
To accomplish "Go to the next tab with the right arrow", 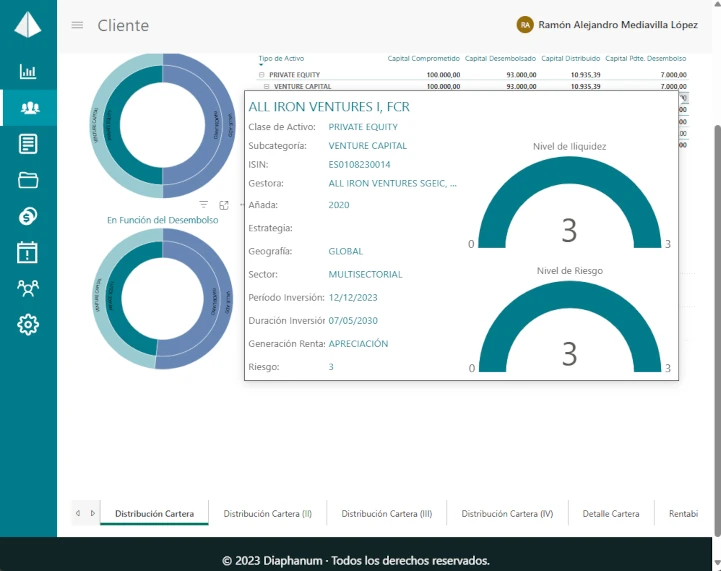I will tap(93, 513).
